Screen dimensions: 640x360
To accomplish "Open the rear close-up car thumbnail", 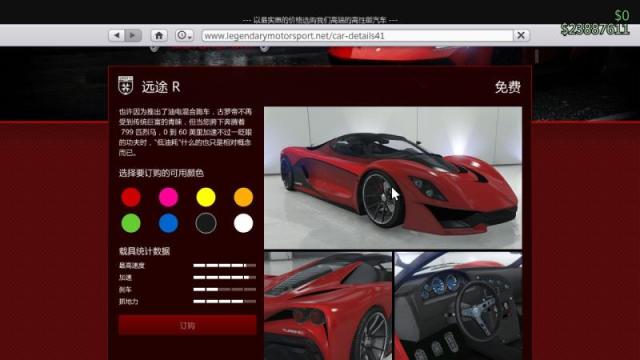I will [x=328, y=306].
